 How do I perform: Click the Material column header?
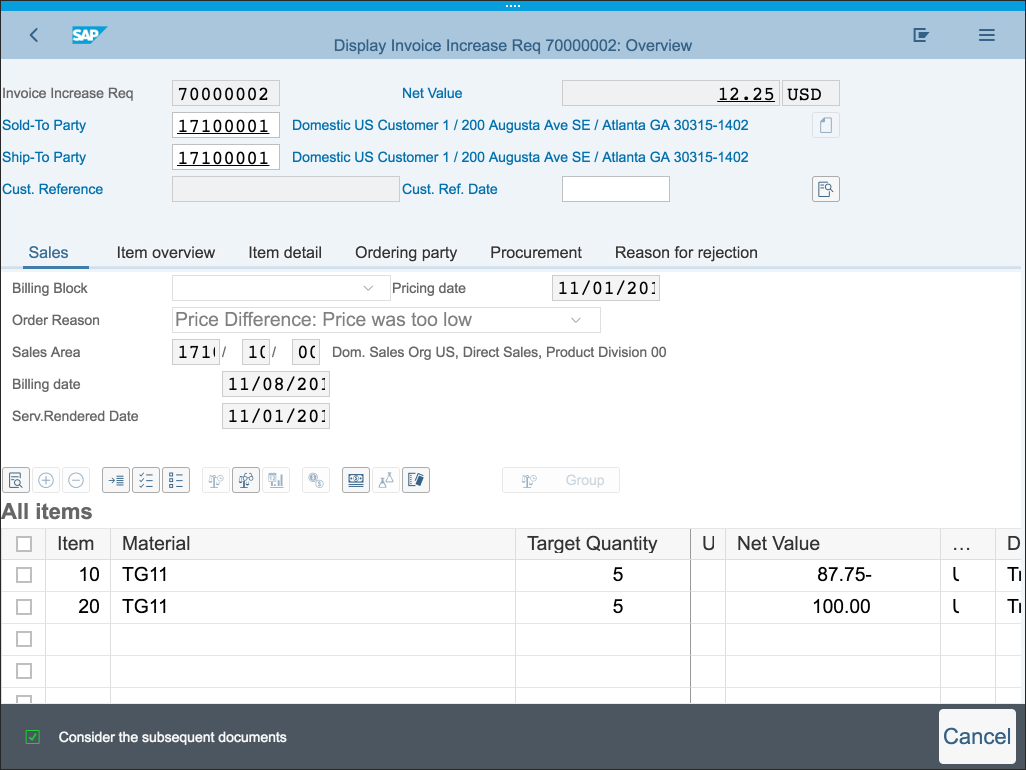click(313, 544)
